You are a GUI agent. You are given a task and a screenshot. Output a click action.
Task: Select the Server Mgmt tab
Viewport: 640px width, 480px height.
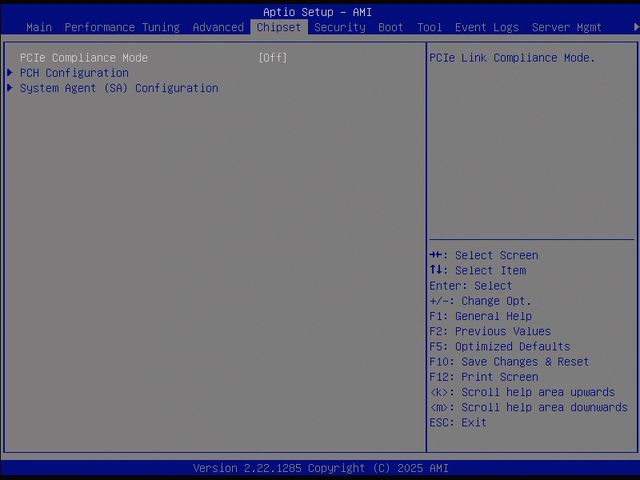567,27
